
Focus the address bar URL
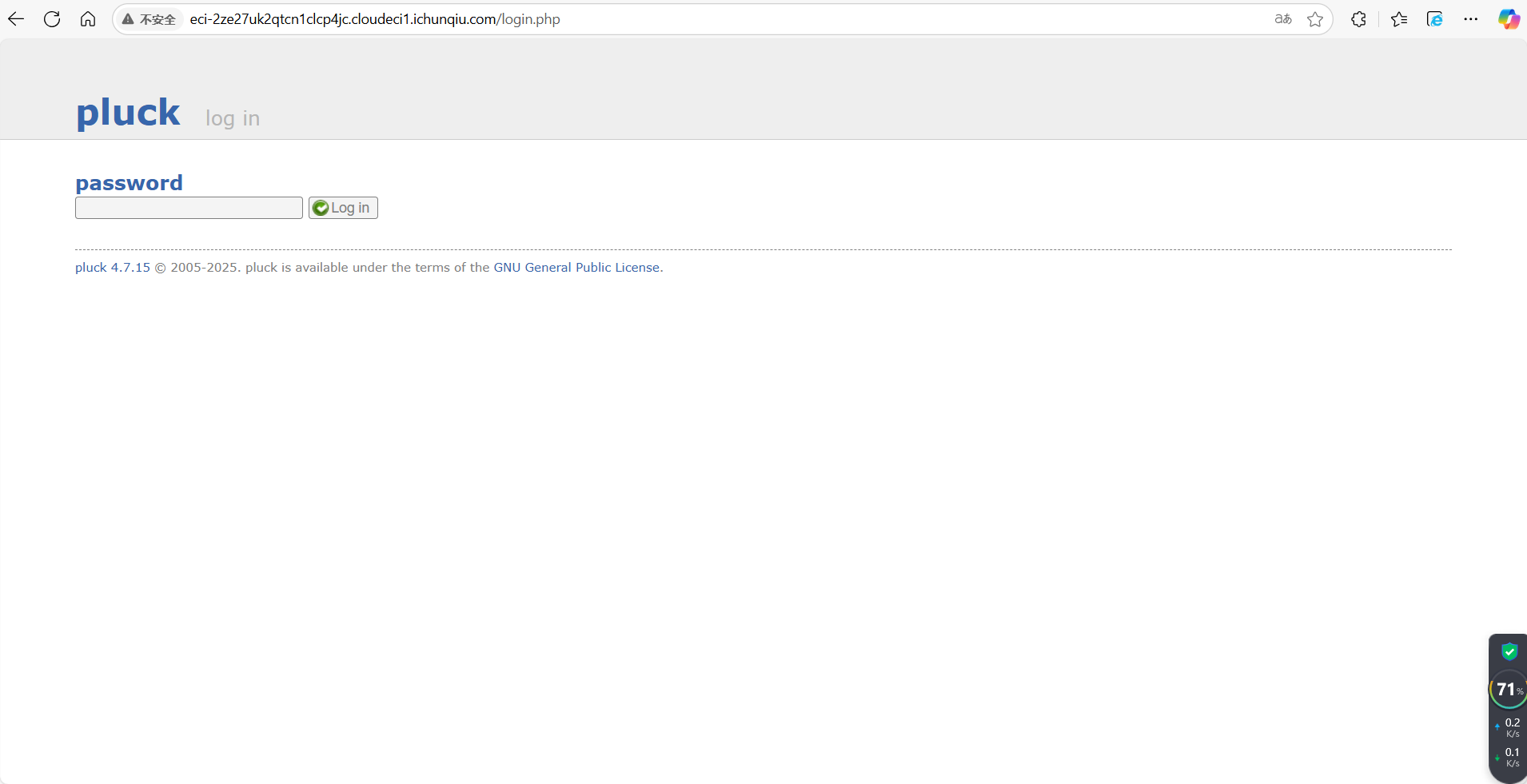375,19
